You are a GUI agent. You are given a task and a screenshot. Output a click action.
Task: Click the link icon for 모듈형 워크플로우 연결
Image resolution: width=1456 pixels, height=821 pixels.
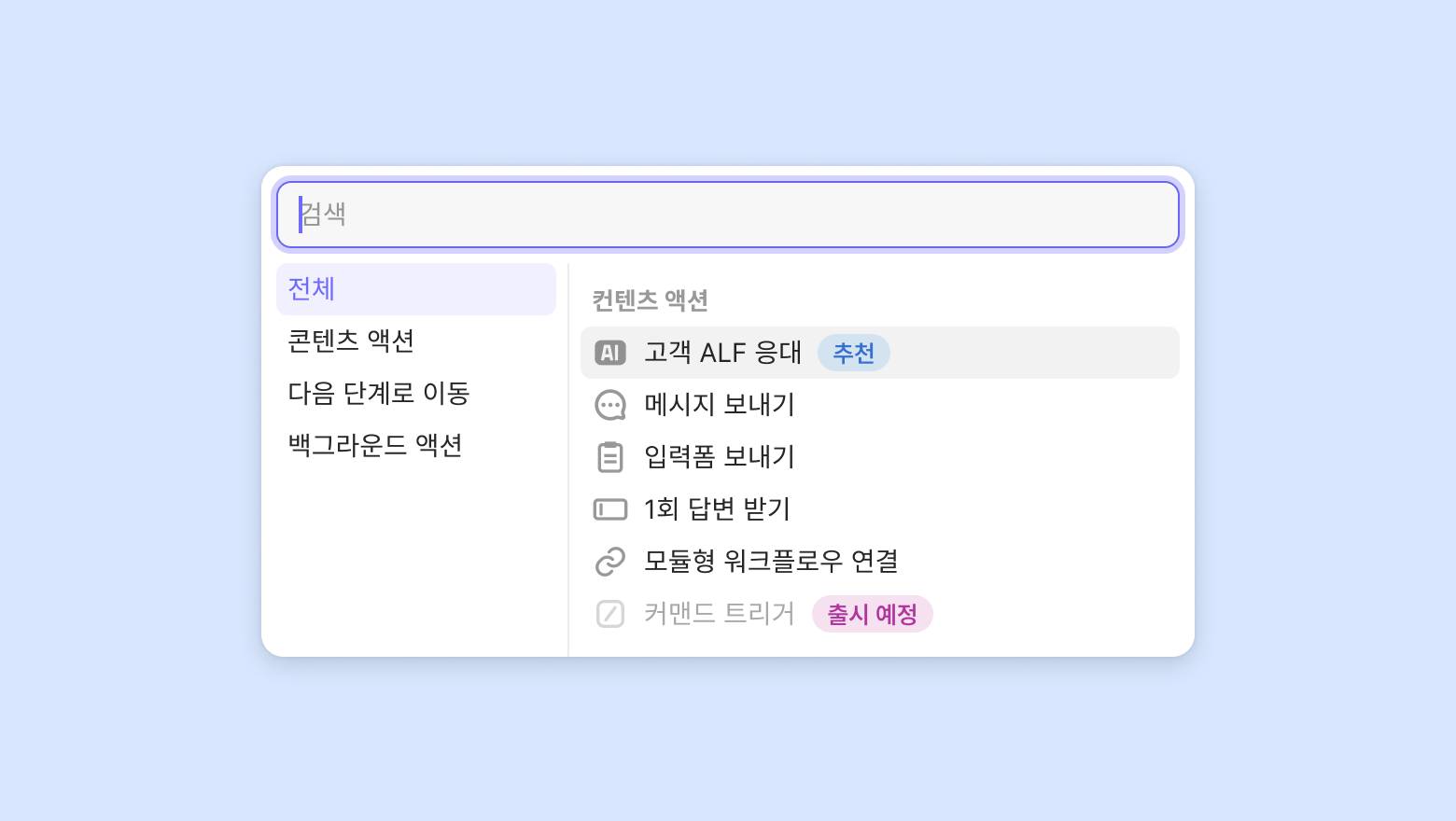coord(610,562)
